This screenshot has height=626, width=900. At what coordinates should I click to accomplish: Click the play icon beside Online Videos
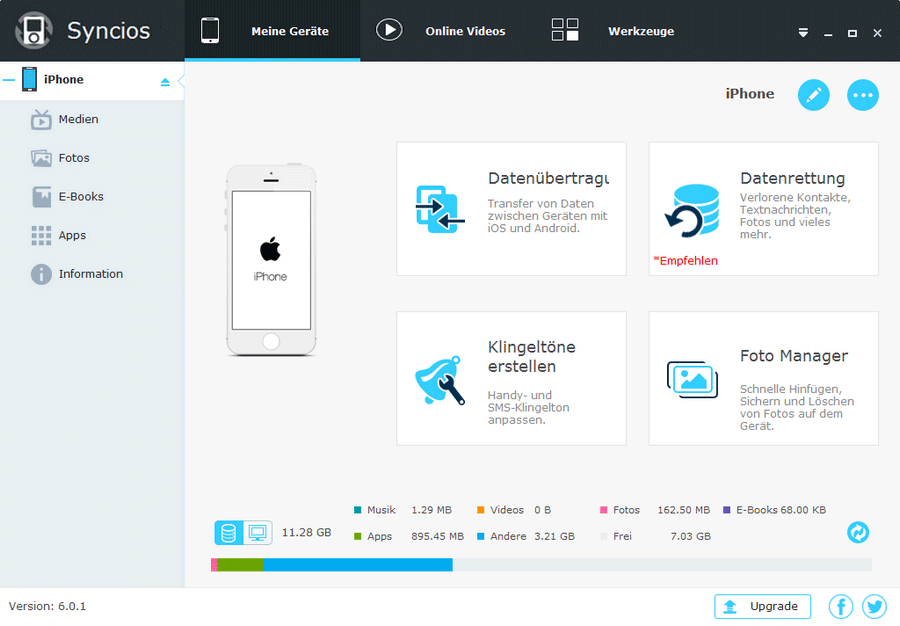pos(389,30)
